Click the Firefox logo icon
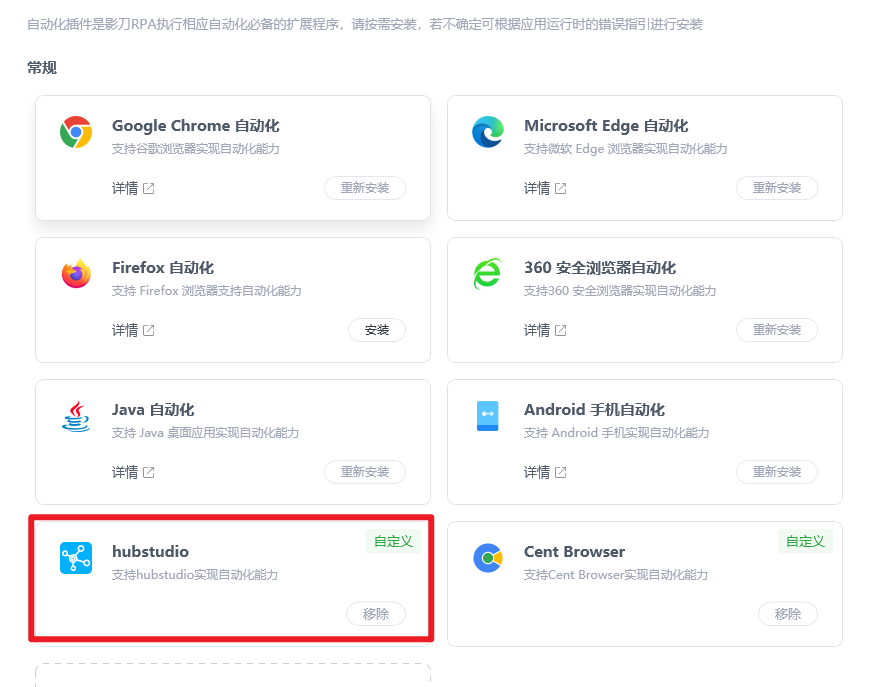Screen dimensions: 893x687 [76, 274]
